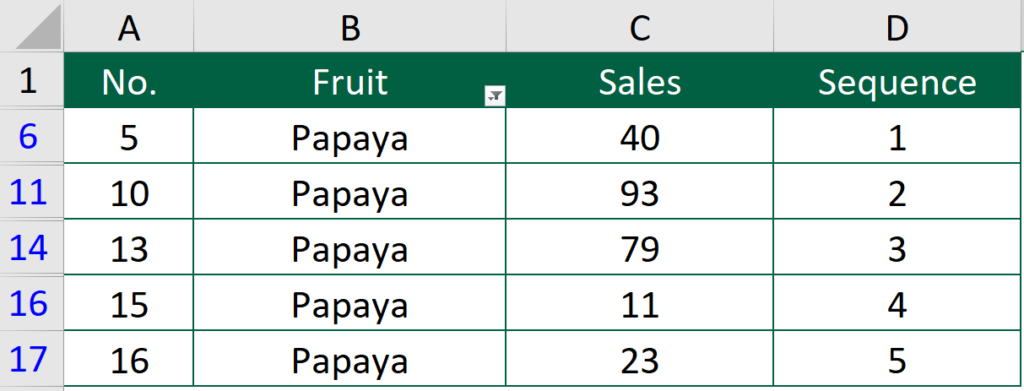The height and width of the screenshot is (391, 1024).
Task: Select row 1 header
Action: pos(31,80)
